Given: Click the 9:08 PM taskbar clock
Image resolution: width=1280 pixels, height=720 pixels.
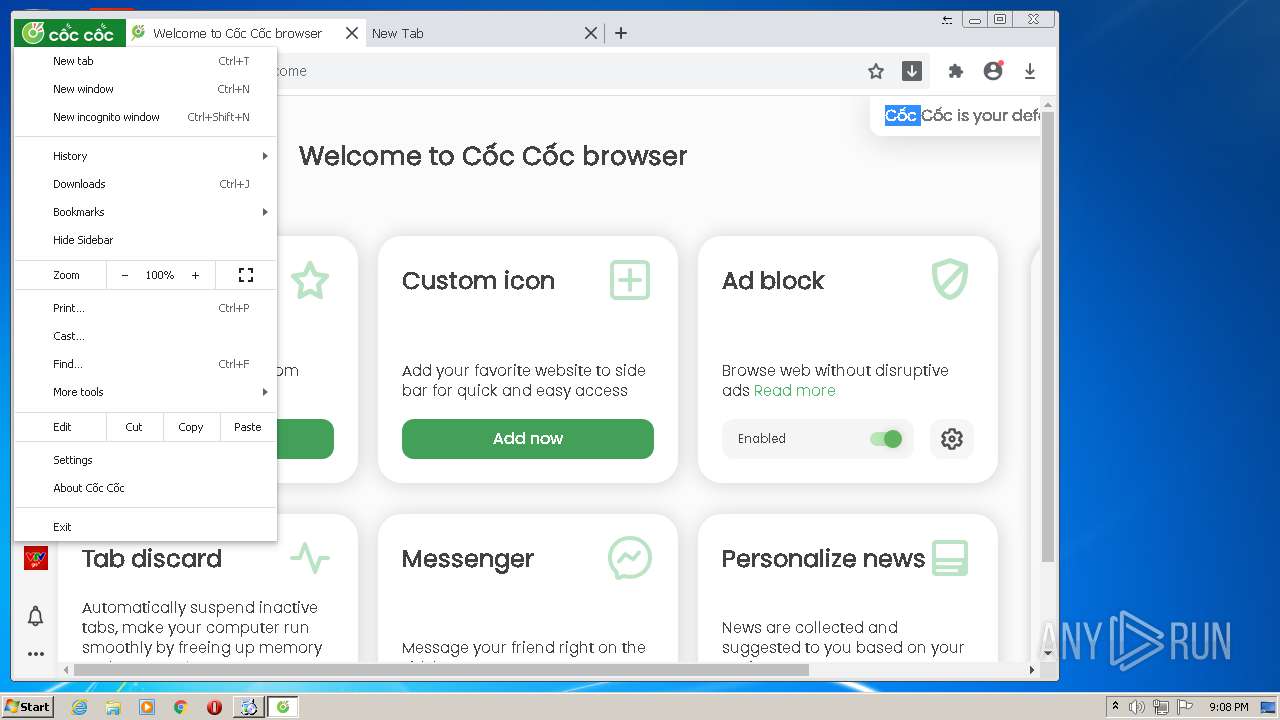Looking at the screenshot, I should tap(1228, 707).
